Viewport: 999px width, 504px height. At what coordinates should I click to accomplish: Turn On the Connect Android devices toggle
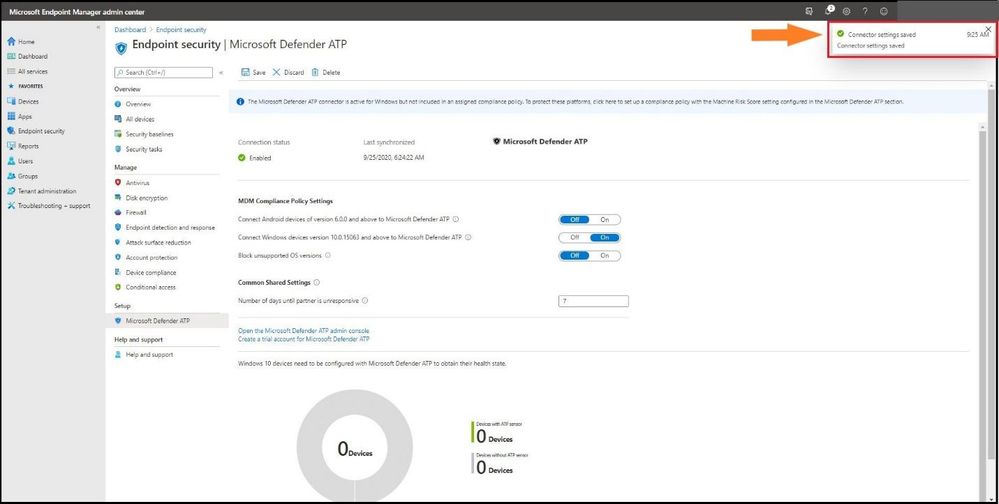pyautogui.click(x=605, y=219)
